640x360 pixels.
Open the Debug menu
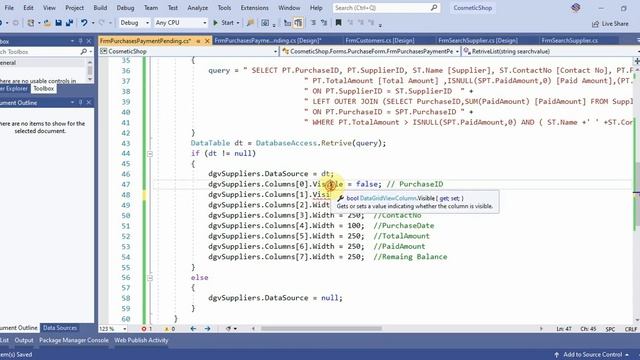click(x=125, y=8)
